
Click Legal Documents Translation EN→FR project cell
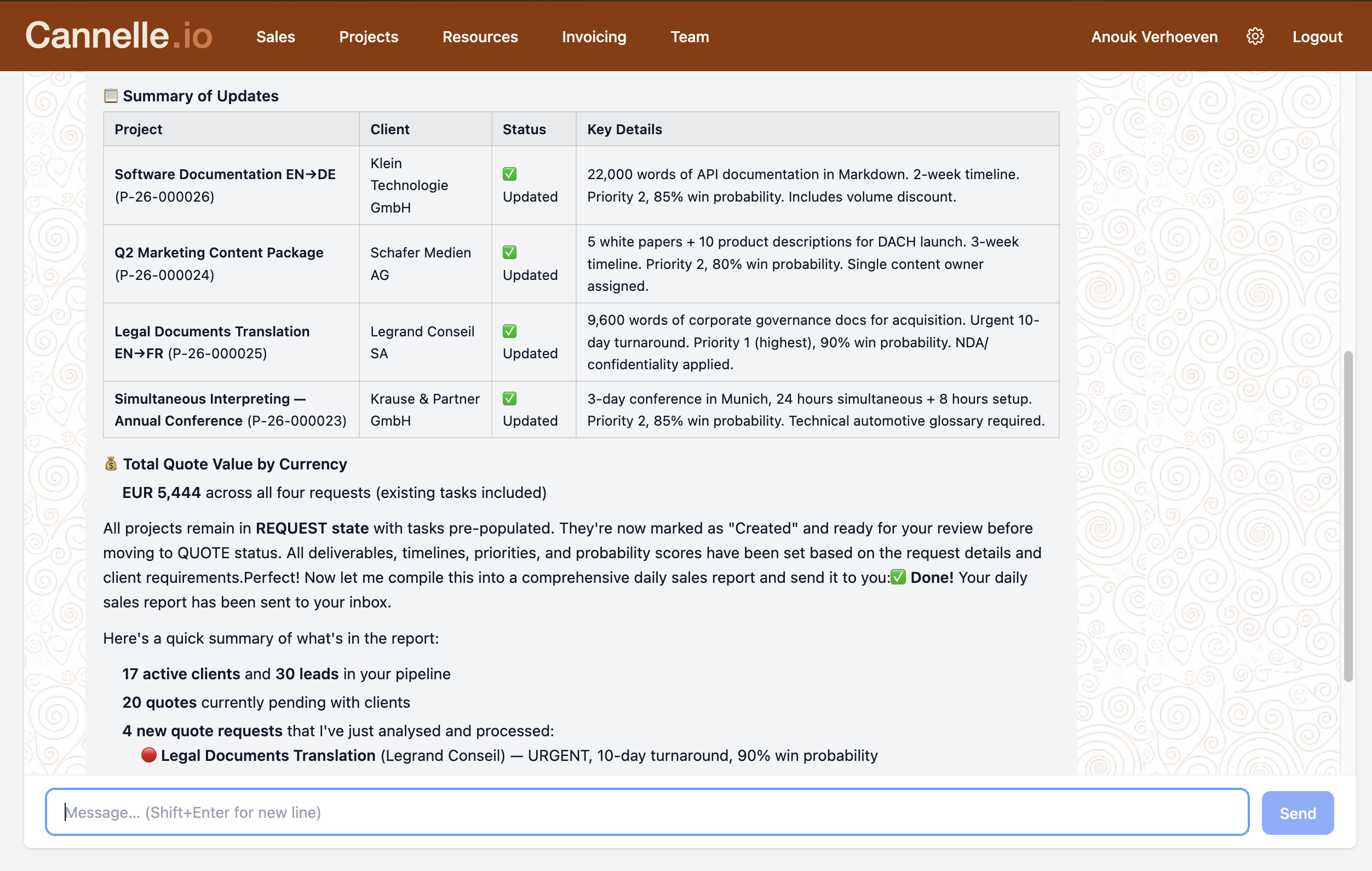pos(231,342)
